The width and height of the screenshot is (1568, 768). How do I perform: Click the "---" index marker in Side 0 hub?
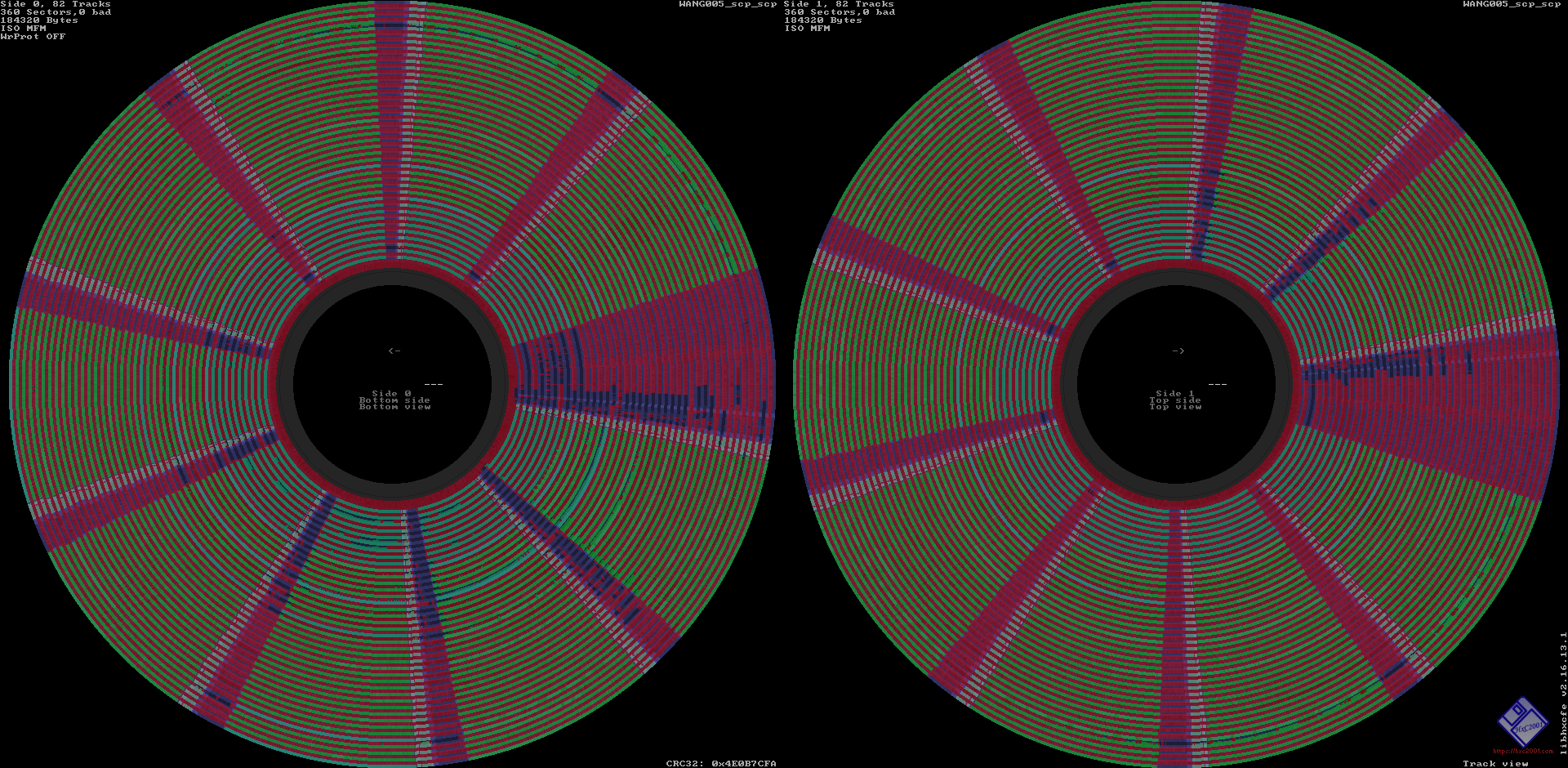pos(434,384)
